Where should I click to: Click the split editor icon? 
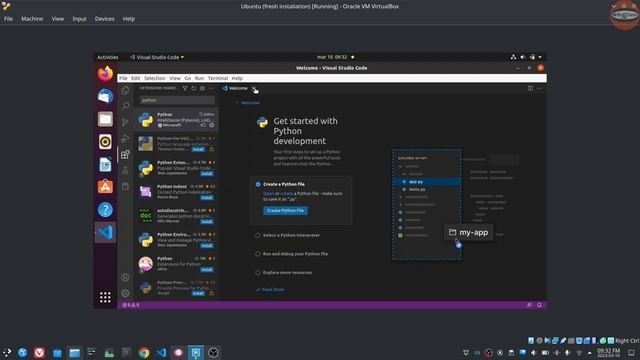tap(530, 88)
